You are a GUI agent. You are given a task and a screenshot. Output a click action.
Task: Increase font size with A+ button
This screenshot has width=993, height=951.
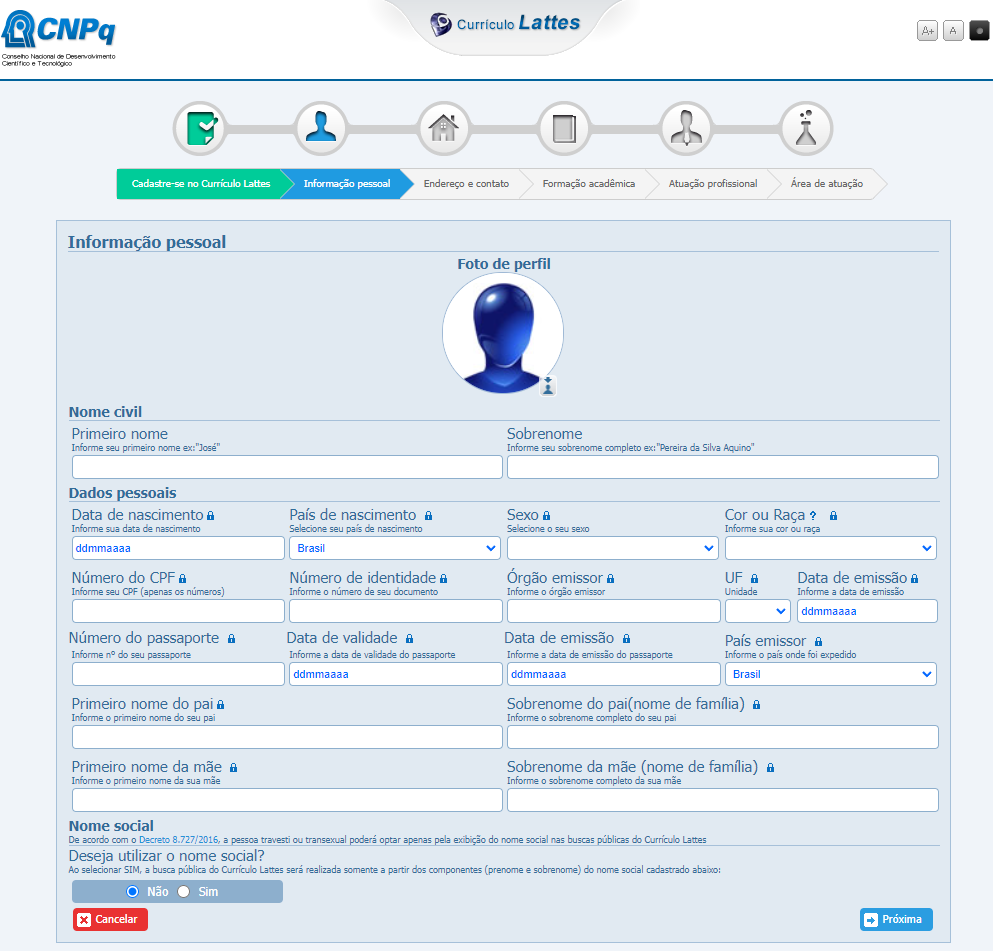coord(927,31)
